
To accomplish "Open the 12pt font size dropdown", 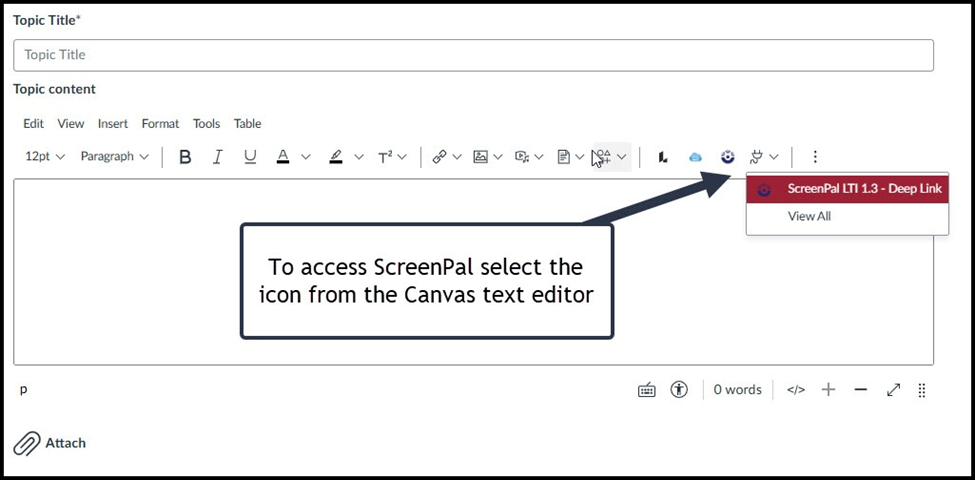I will pyautogui.click(x=44, y=157).
